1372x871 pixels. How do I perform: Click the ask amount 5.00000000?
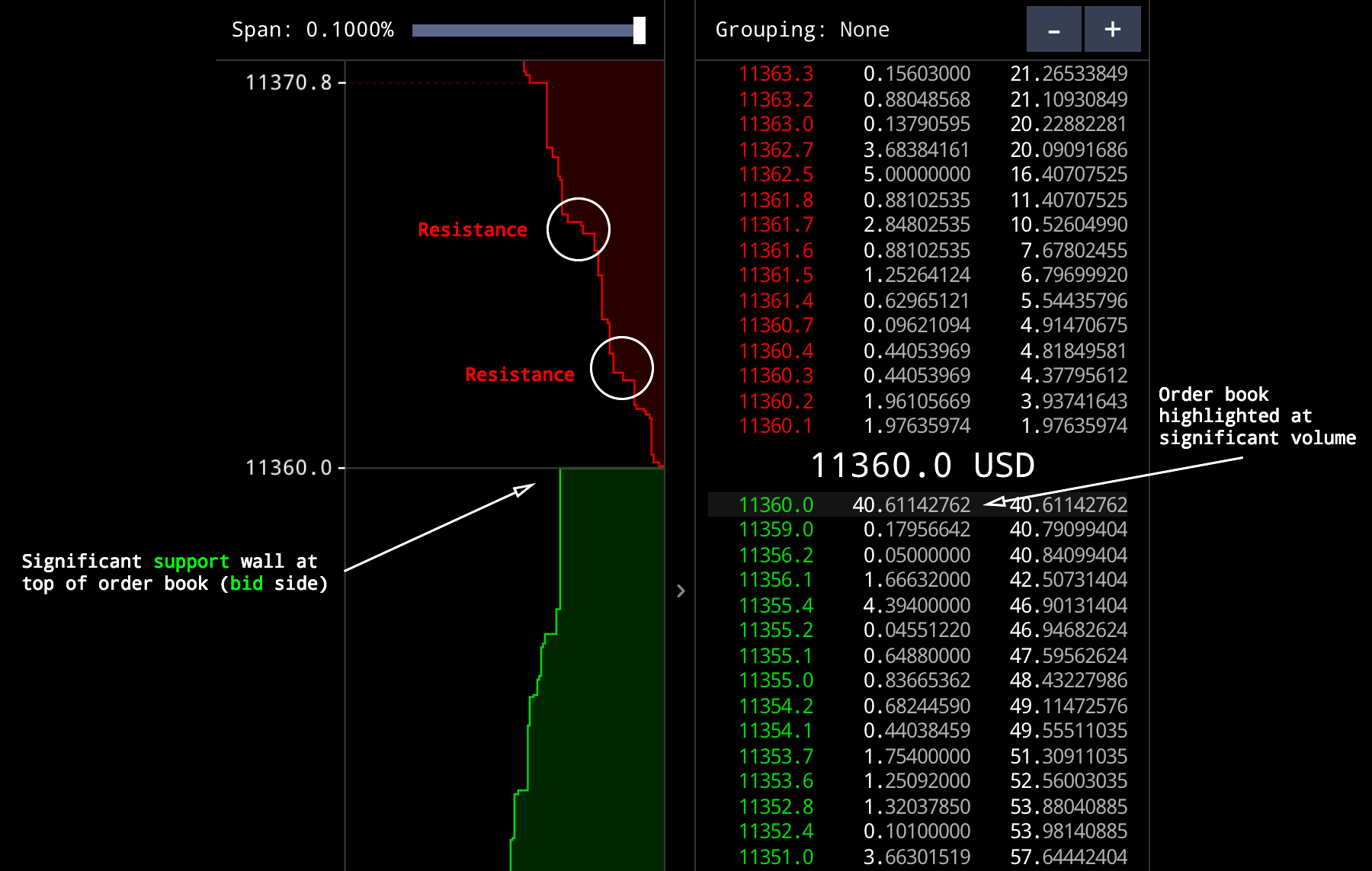[x=917, y=175]
